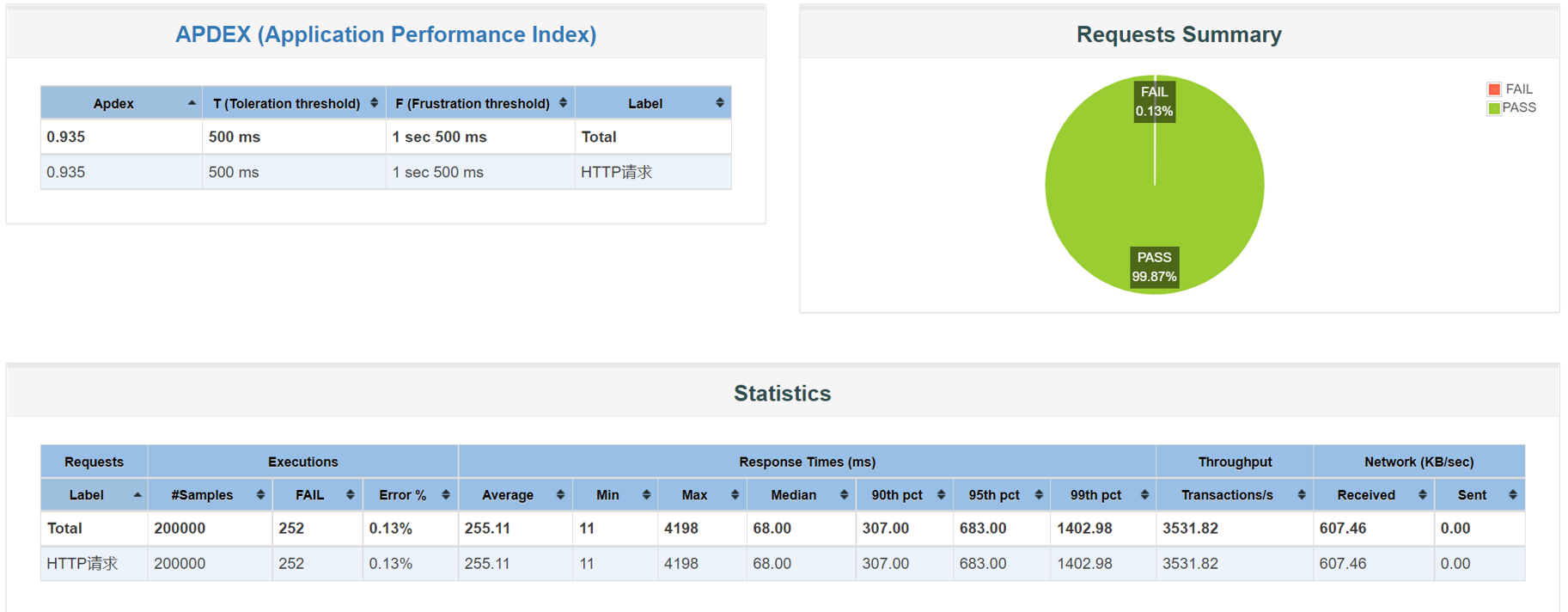Click the Throughput group header
Screen dimensions: 1568x612
coord(1235,462)
